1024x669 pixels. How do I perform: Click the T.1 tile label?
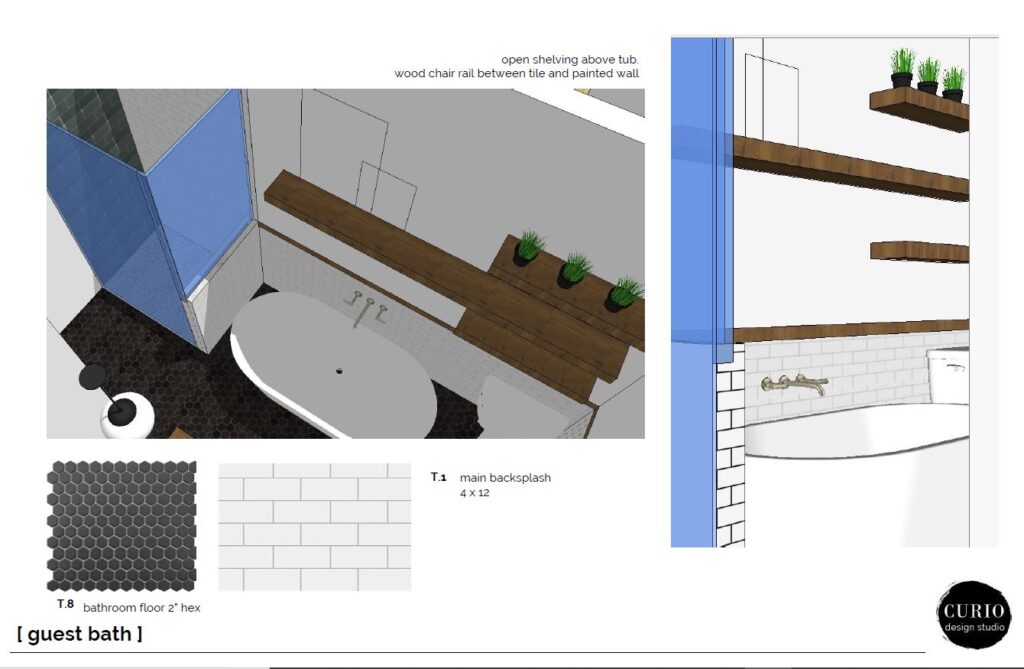coord(438,477)
